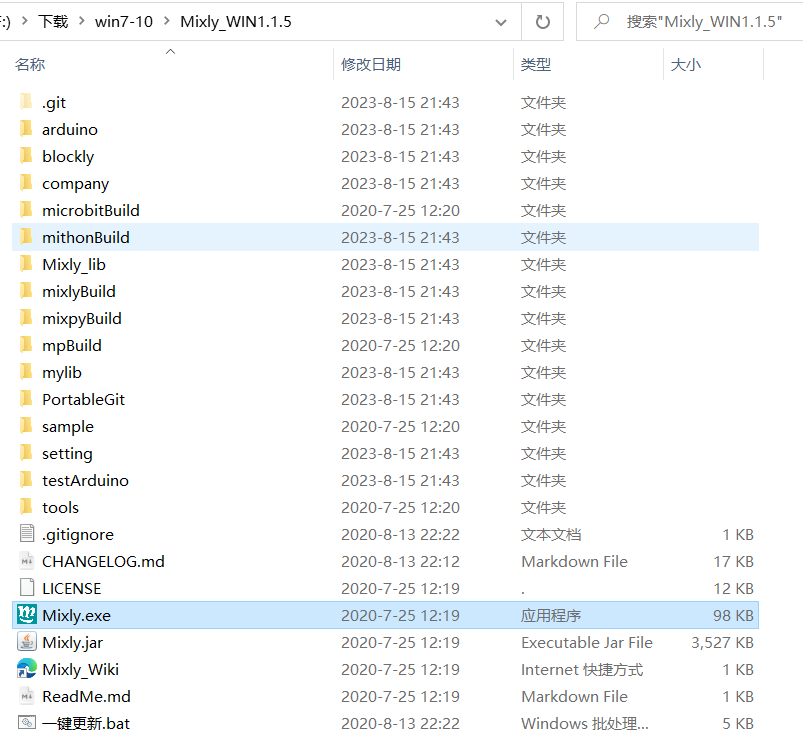
Task: Click the mithonBuild folder icon
Action: coord(26,237)
